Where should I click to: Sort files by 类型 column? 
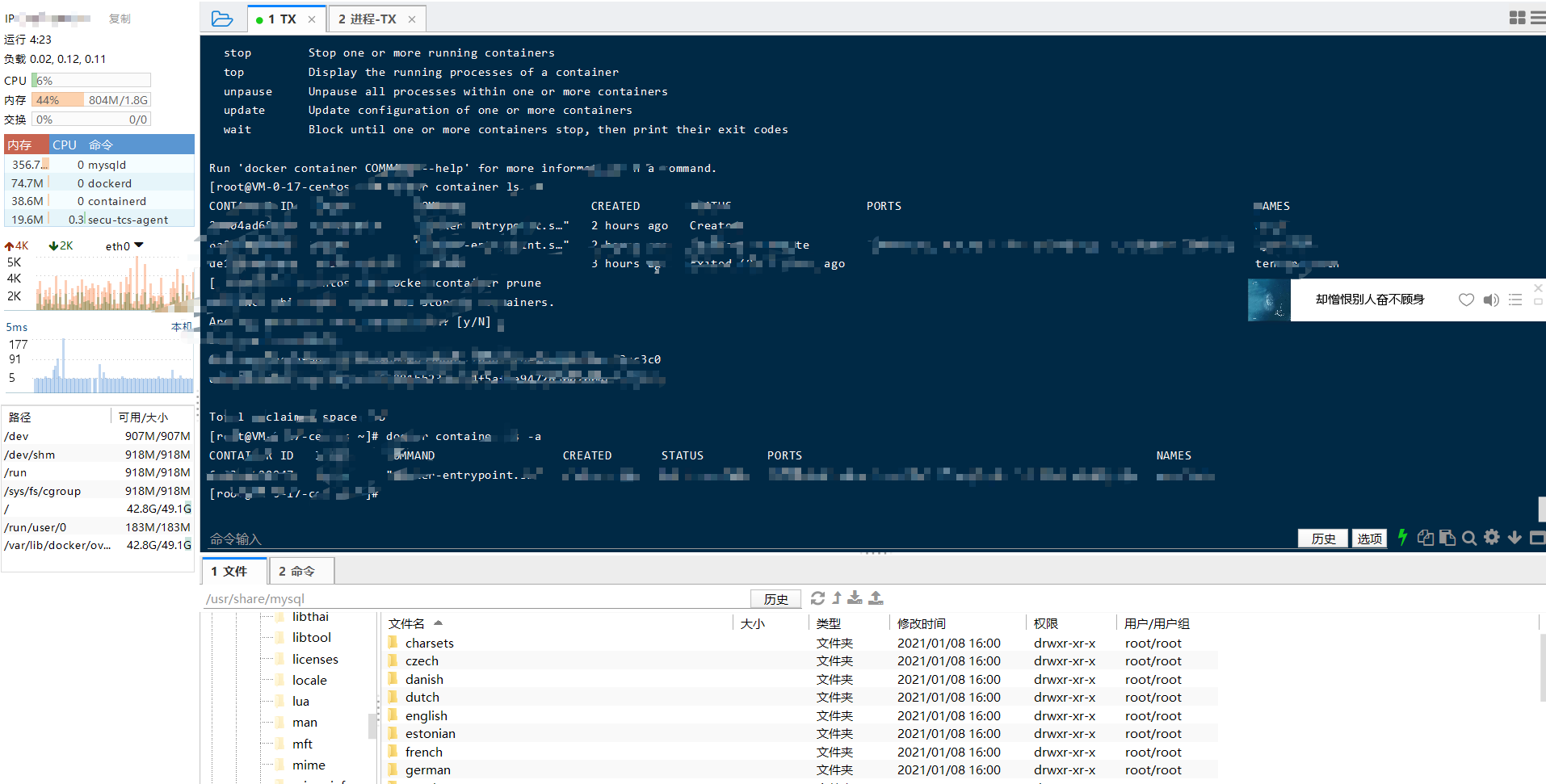click(x=829, y=623)
